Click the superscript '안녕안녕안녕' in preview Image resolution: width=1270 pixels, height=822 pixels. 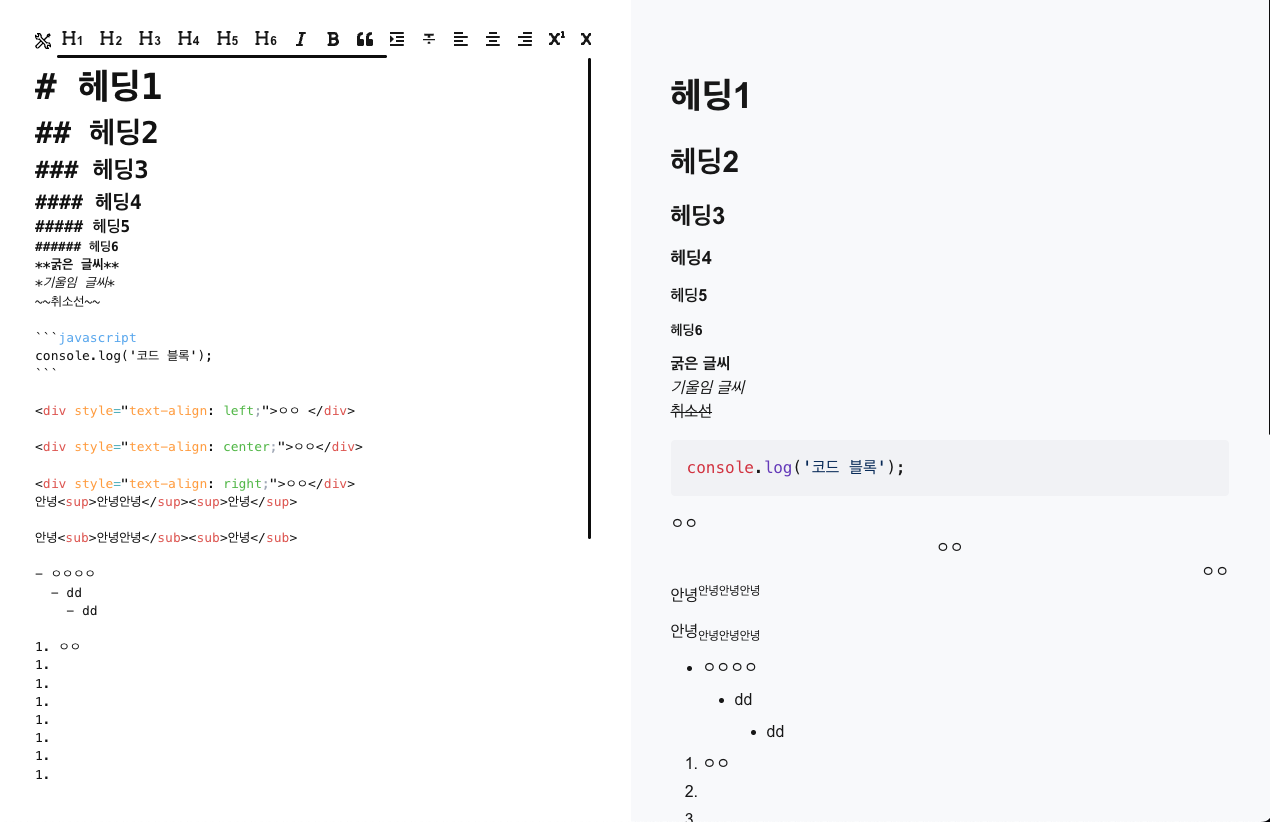tap(729, 590)
